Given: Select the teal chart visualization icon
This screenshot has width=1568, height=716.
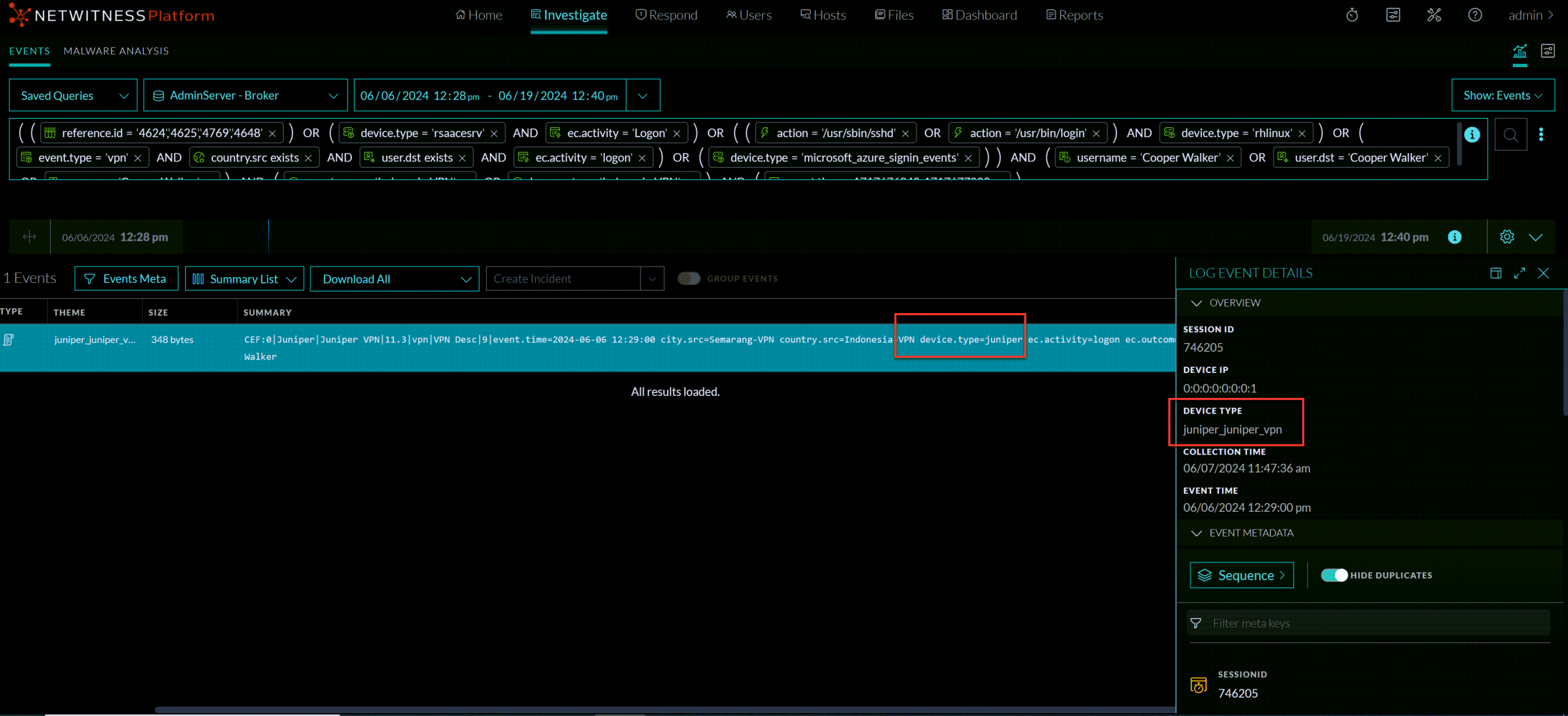Looking at the screenshot, I should pyautogui.click(x=1520, y=51).
